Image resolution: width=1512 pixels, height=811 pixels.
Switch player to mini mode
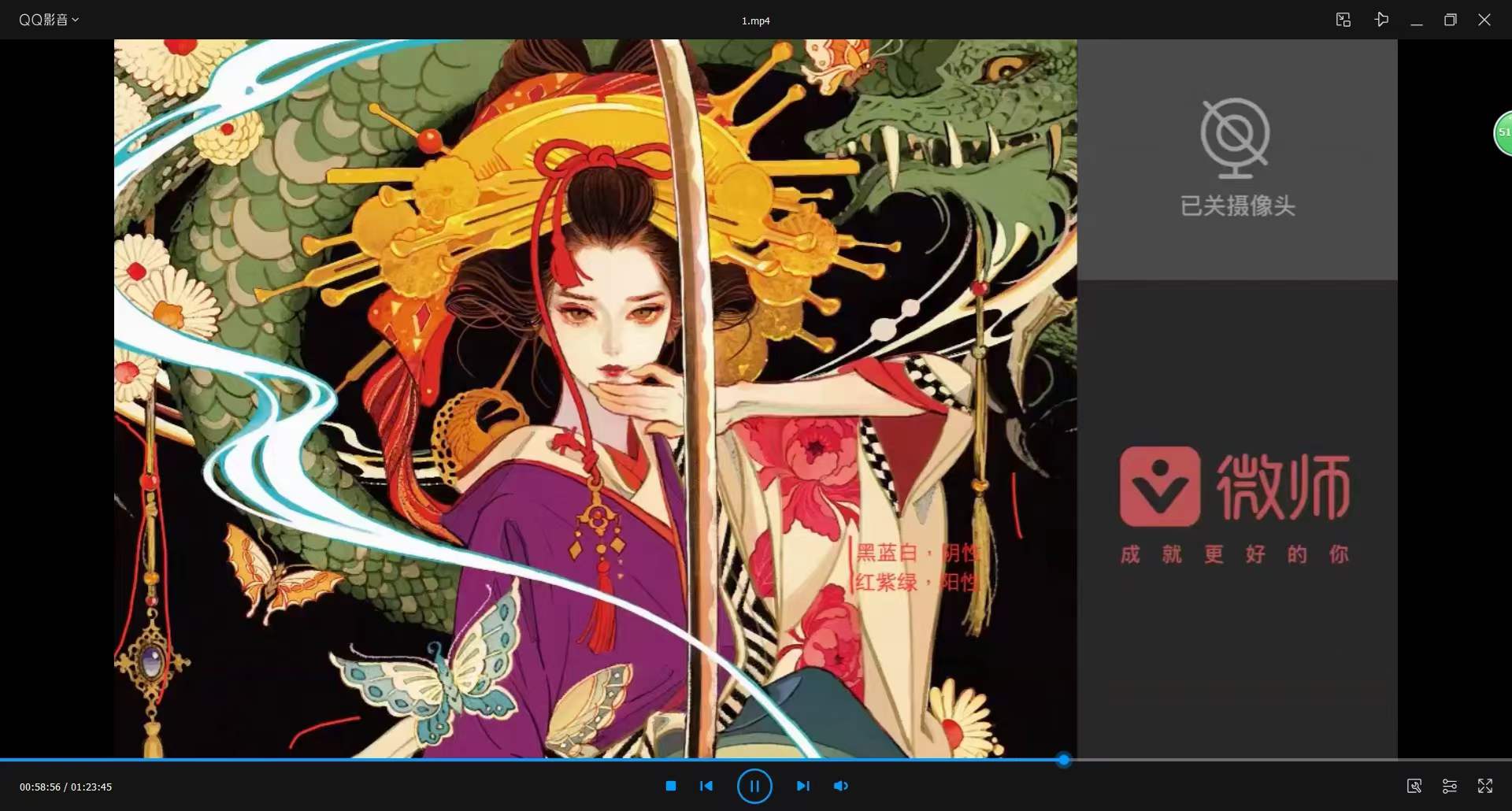[1343, 20]
